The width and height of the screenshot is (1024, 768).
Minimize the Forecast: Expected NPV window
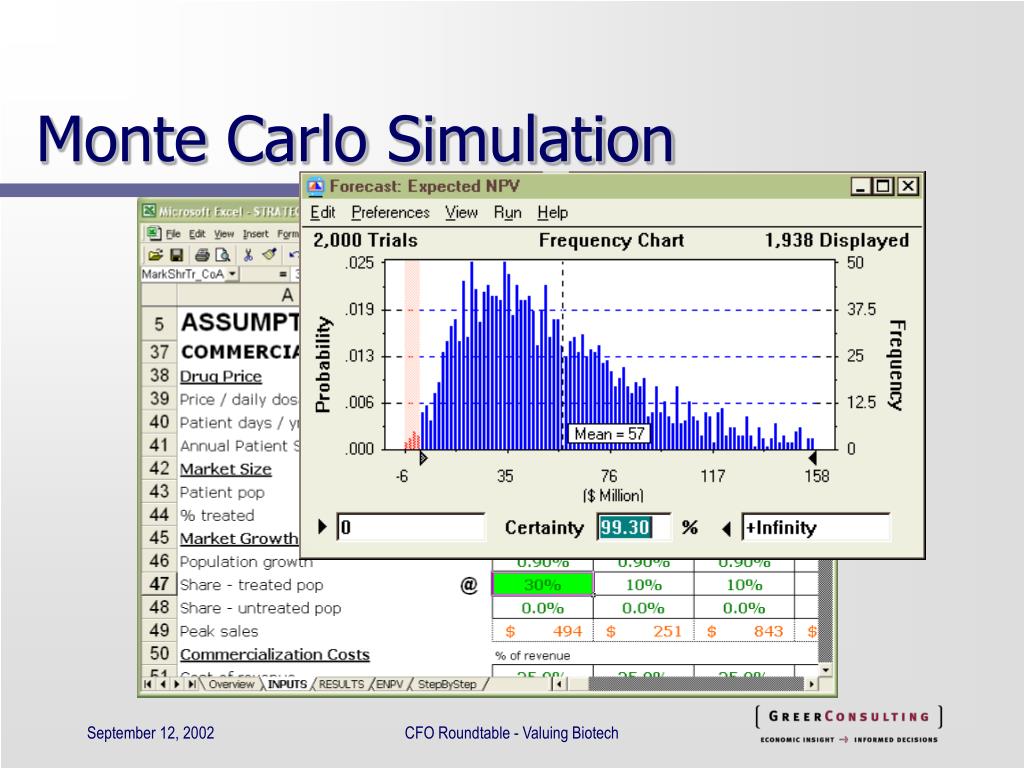tap(861, 187)
